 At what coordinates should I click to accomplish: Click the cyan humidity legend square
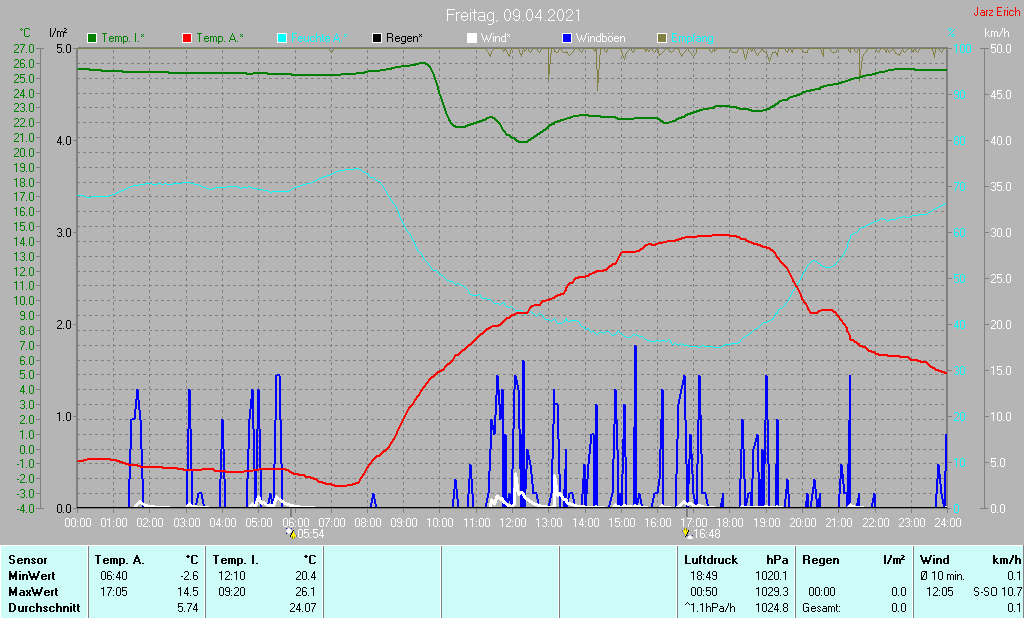pyautogui.click(x=282, y=38)
